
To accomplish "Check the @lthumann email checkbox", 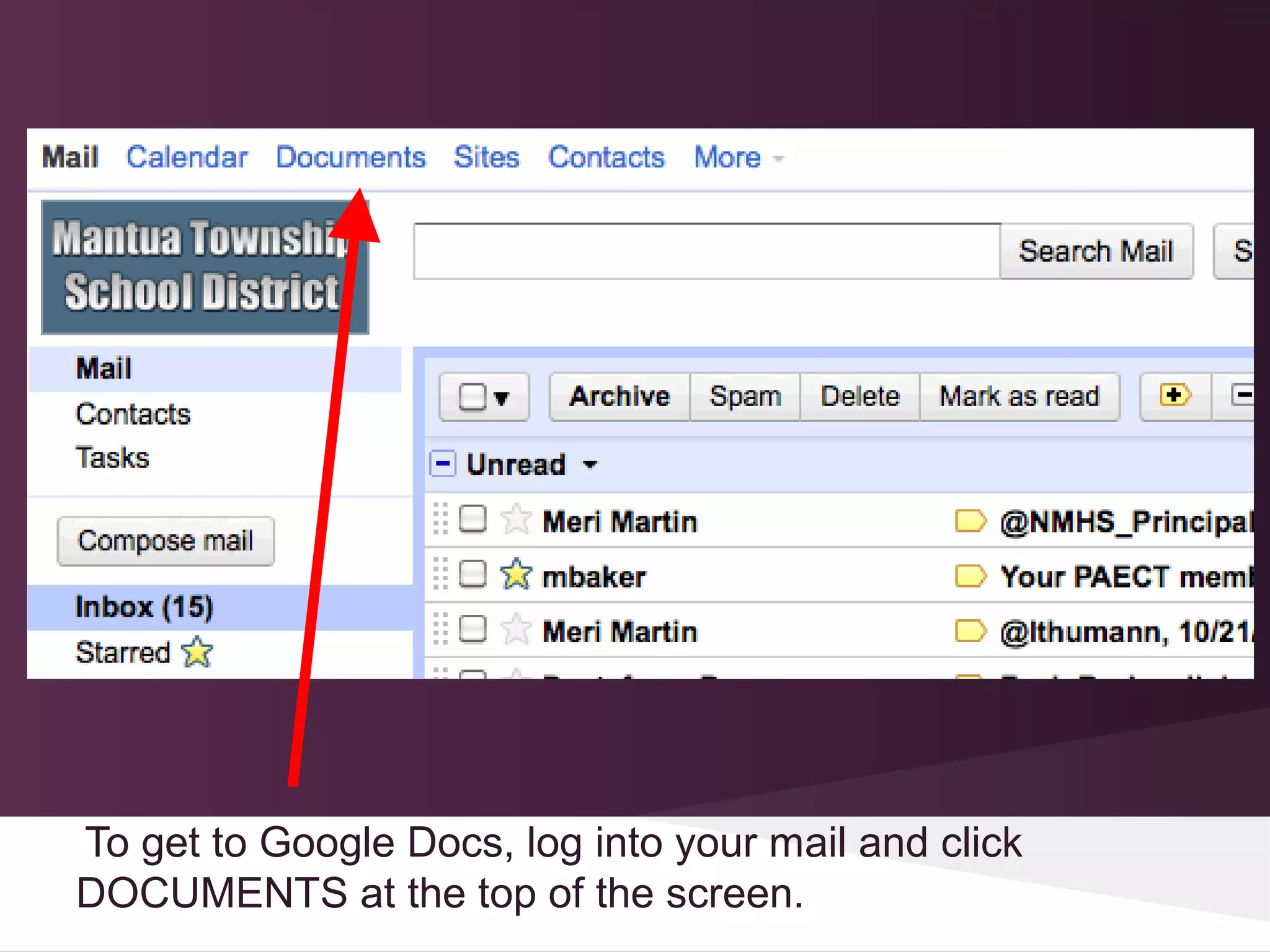I will pyautogui.click(x=473, y=630).
